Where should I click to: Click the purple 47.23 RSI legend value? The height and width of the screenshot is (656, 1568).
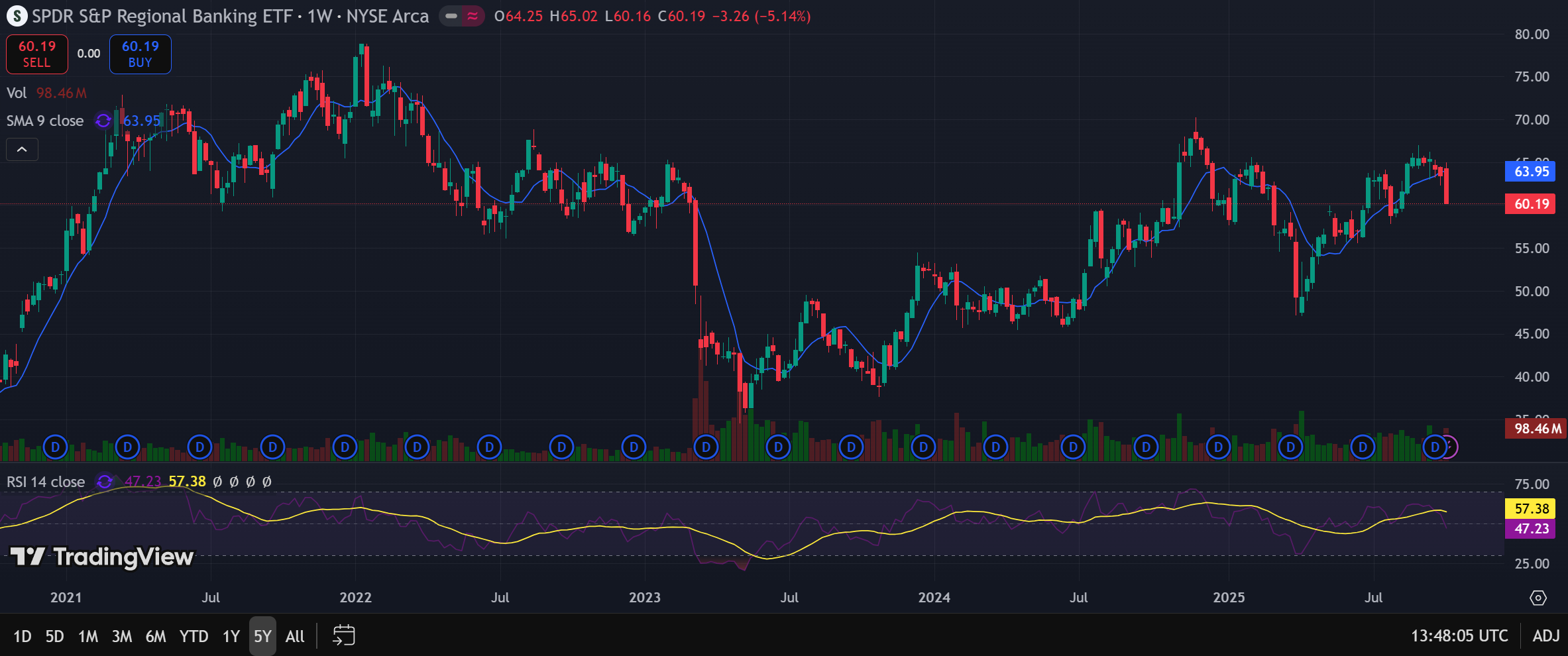pos(143,482)
